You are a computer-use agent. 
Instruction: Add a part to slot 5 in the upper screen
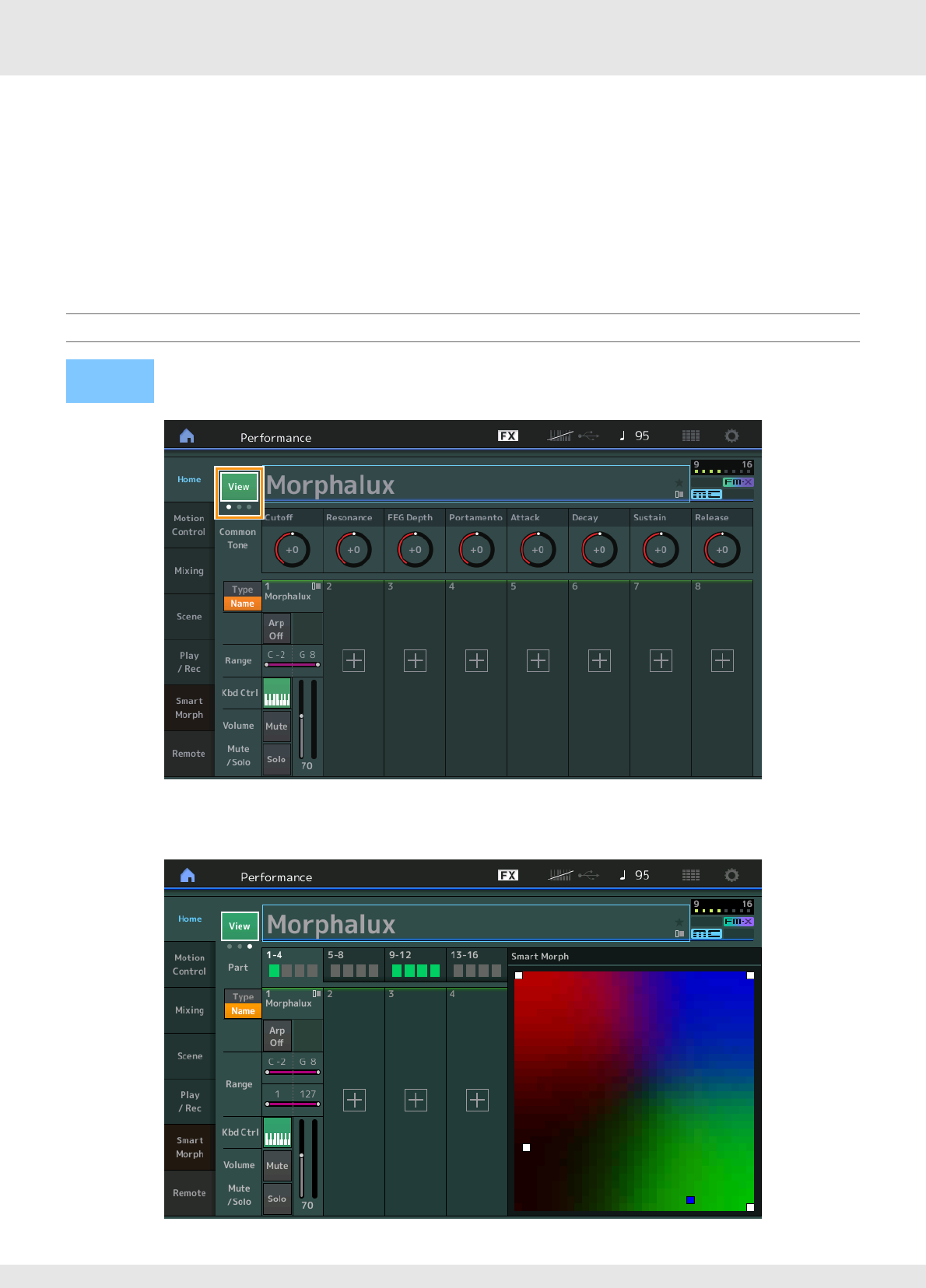[538, 661]
